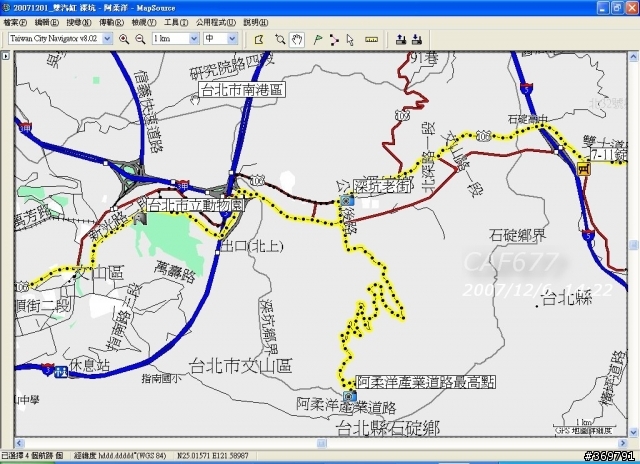Click the 台北市文山區 map label
Image resolution: width=640 pixels, height=464 pixels.
pos(240,366)
